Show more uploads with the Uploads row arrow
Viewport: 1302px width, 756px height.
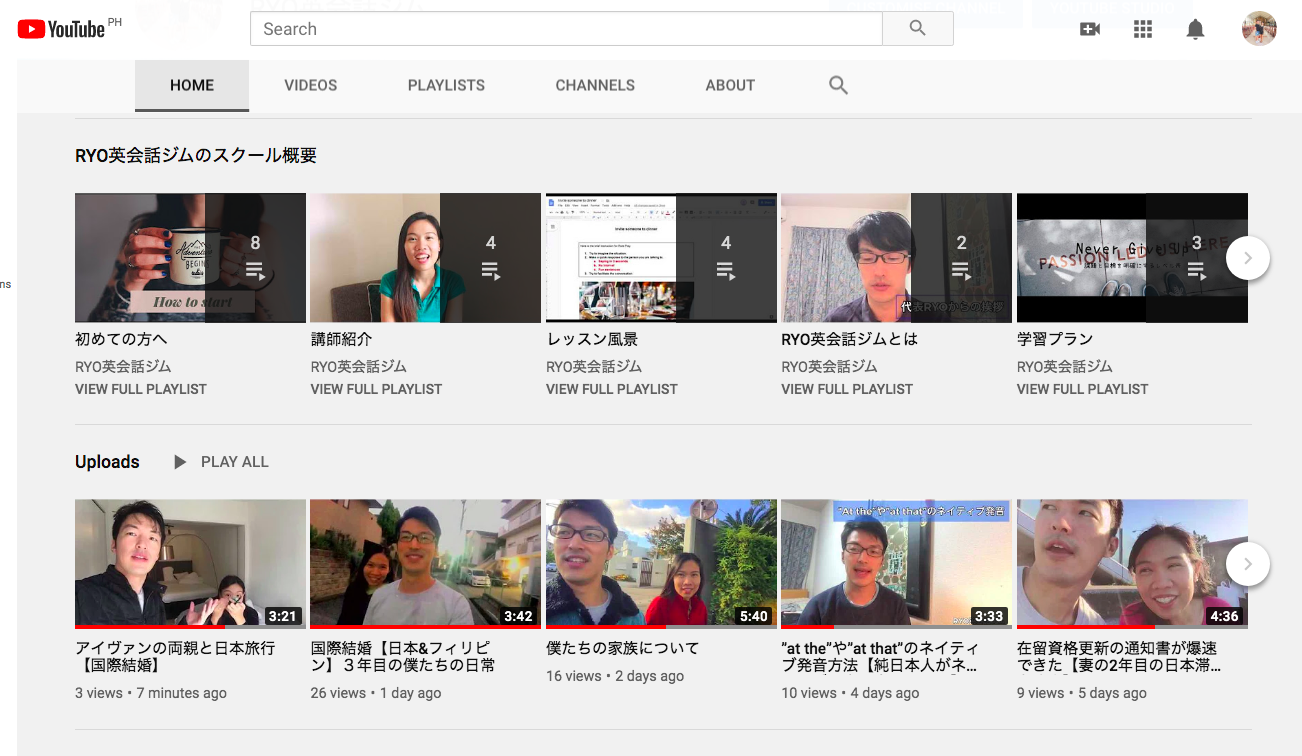(x=1247, y=564)
